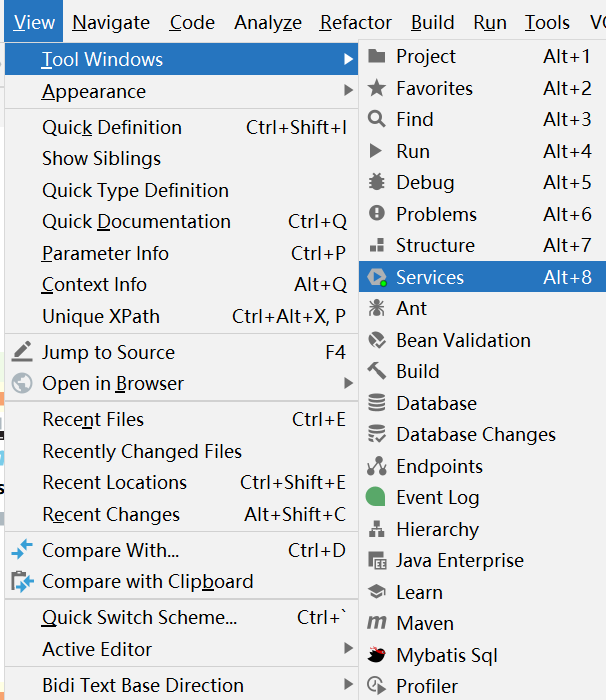Screen dimensions: 606x700
Task: Select Quick Switch Scheme entry
Action: pos(139,617)
